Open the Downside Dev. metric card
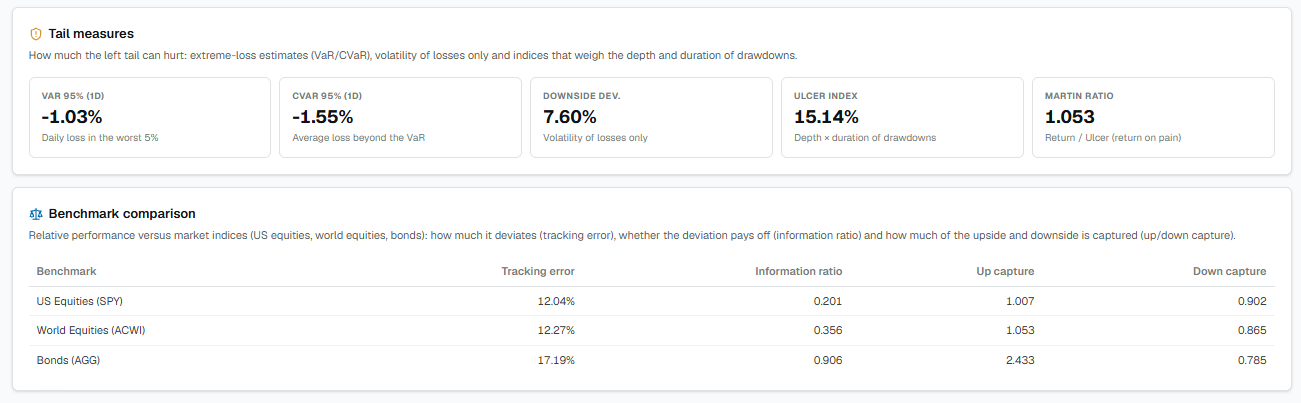Viewport: 1301px width, 403px height. (652, 118)
